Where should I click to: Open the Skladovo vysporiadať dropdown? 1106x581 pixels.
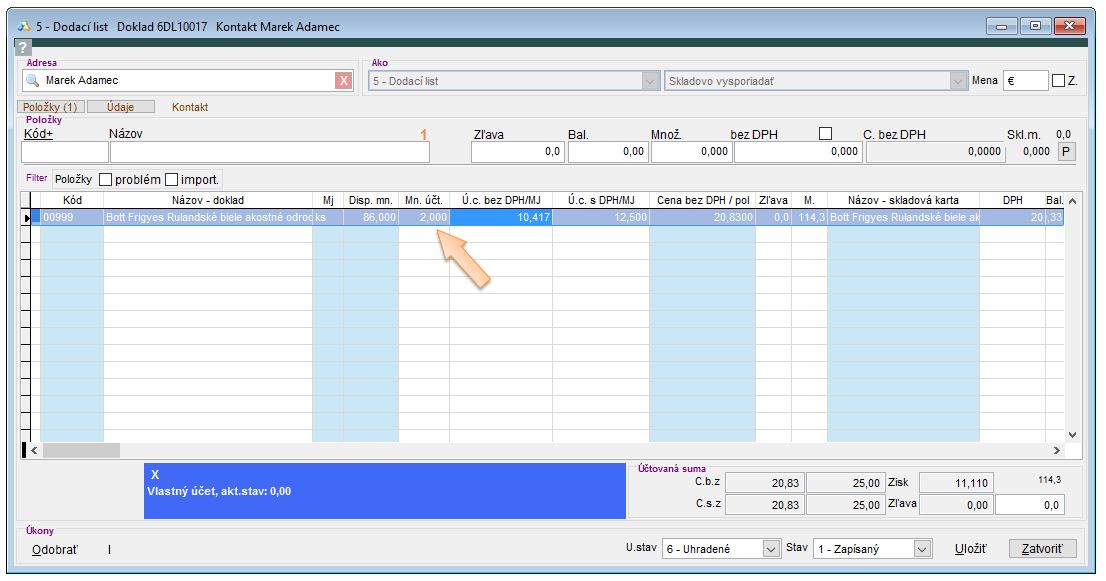click(958, 81)
